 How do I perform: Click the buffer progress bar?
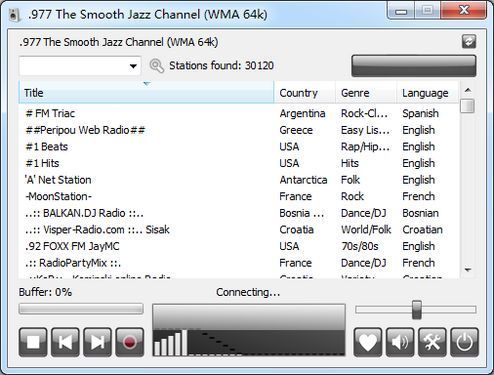point(81,309)
